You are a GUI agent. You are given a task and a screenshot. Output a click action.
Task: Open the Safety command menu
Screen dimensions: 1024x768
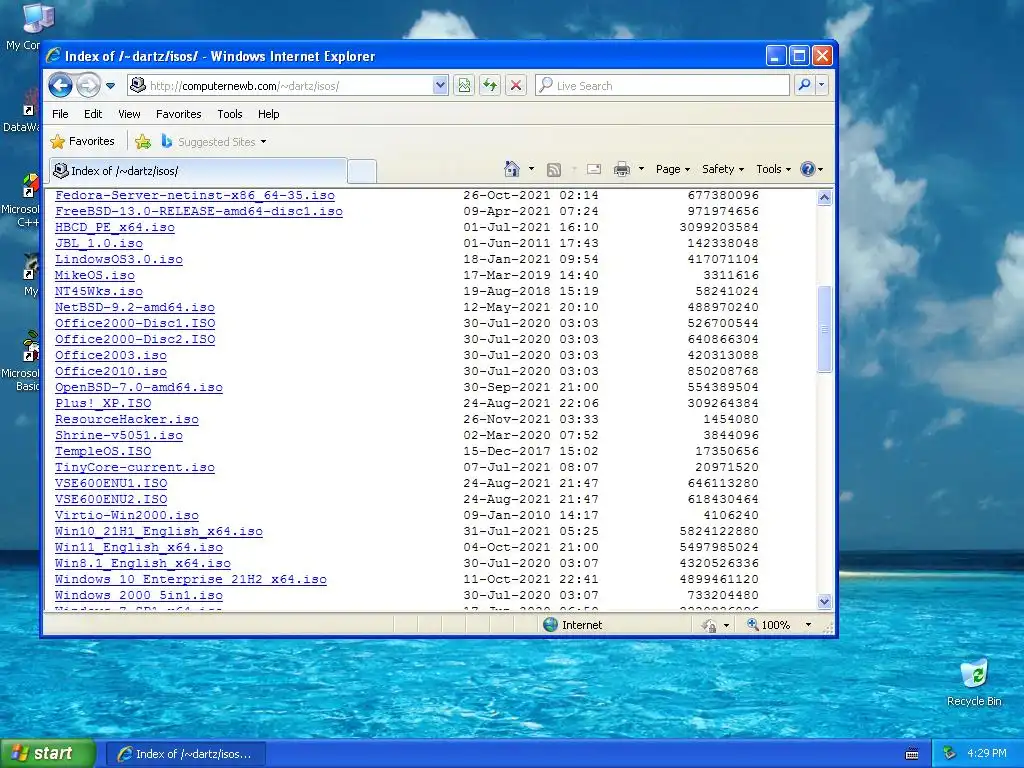pos(723,169)
